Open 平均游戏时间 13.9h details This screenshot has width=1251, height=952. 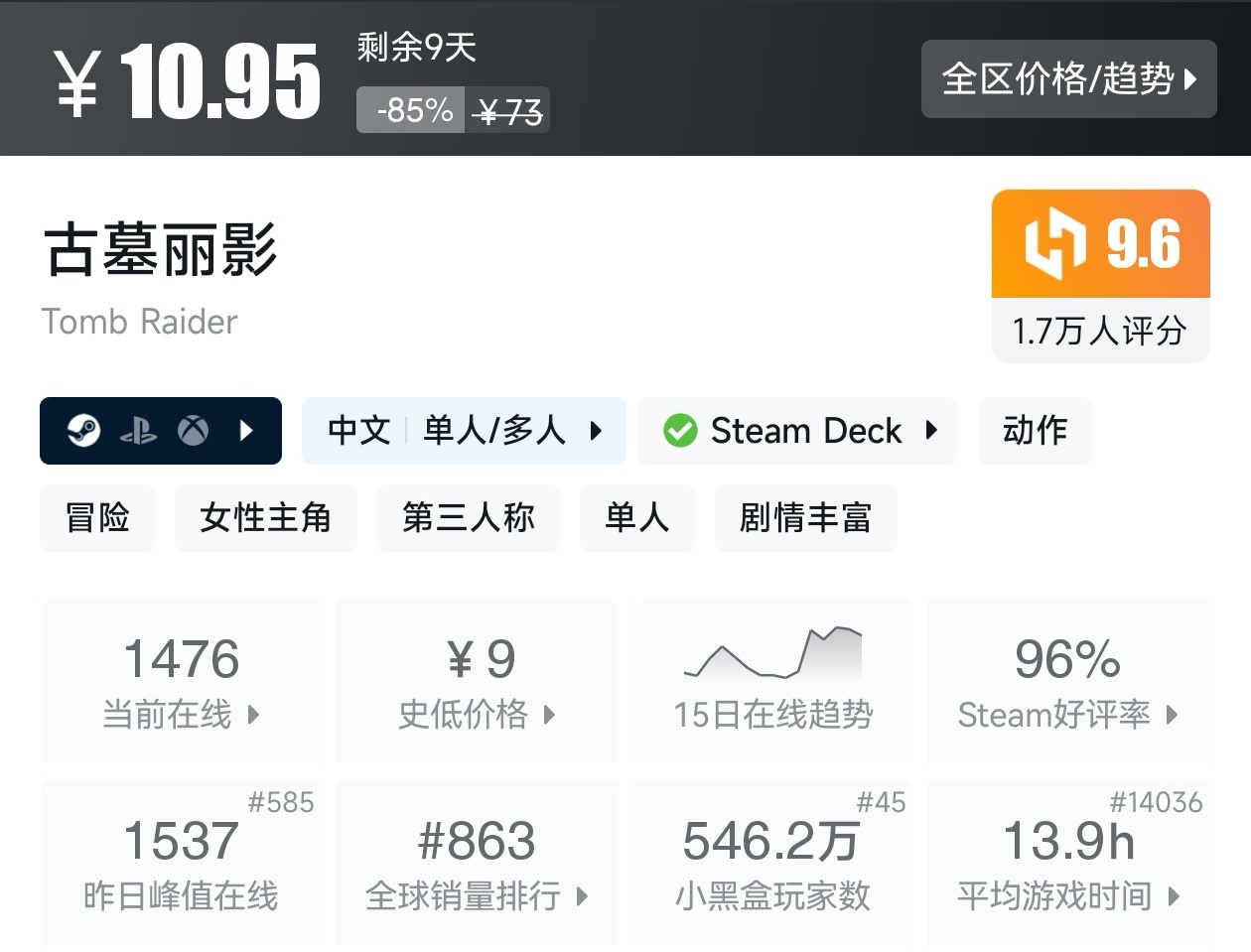click(1068, 864)
